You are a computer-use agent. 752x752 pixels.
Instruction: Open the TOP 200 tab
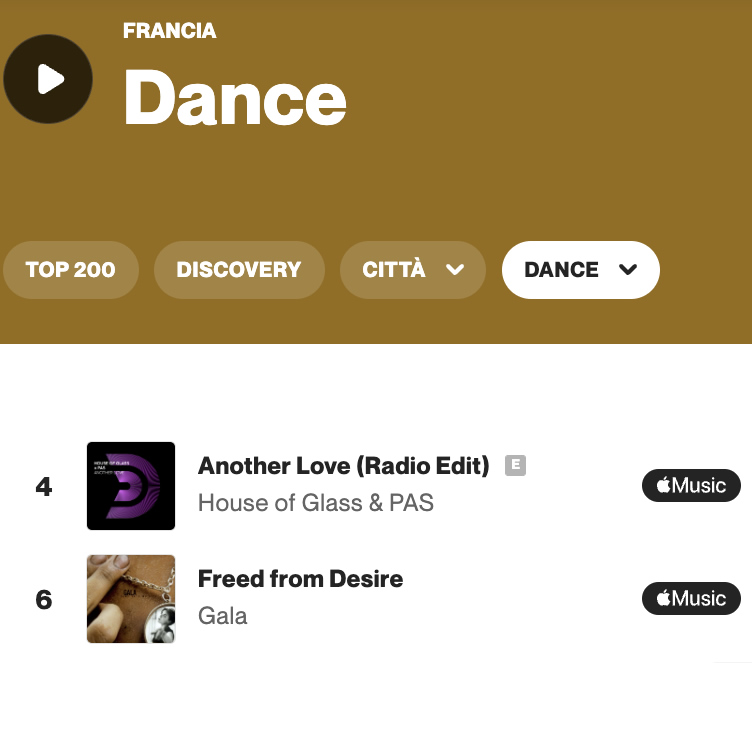(70, 270)
